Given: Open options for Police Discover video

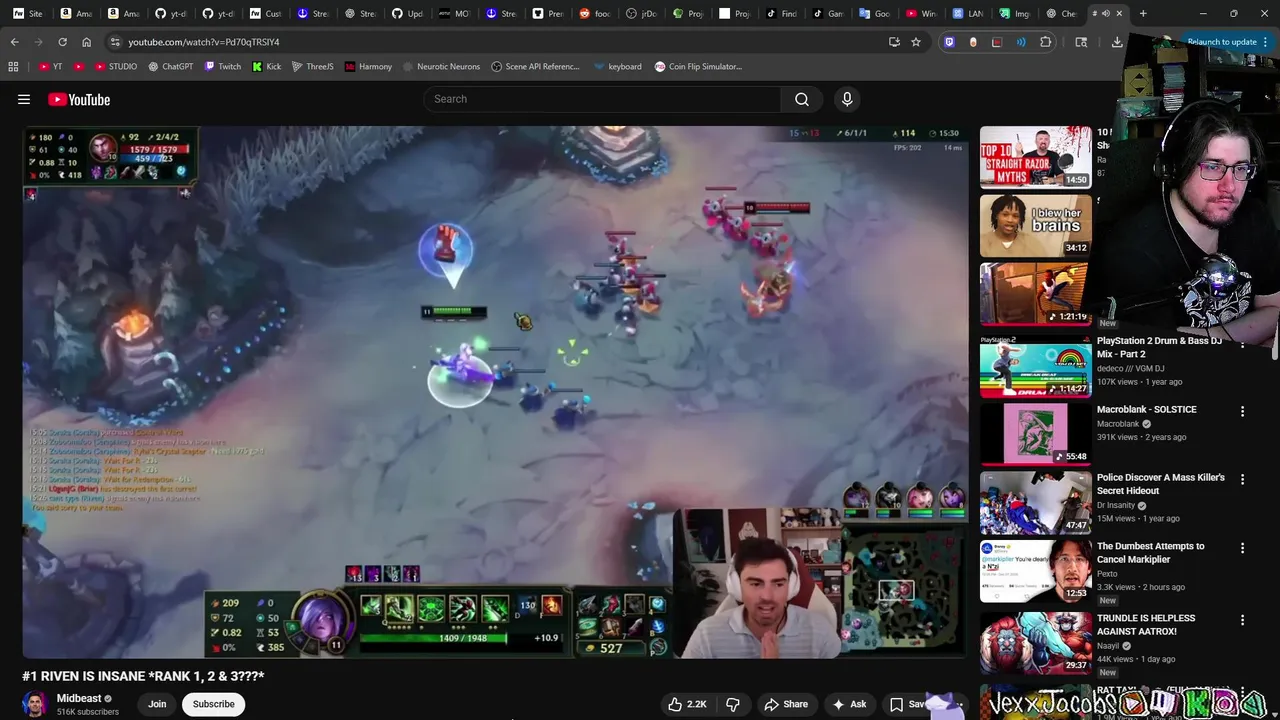Looking at the screenshot, I should [1242, 479].
